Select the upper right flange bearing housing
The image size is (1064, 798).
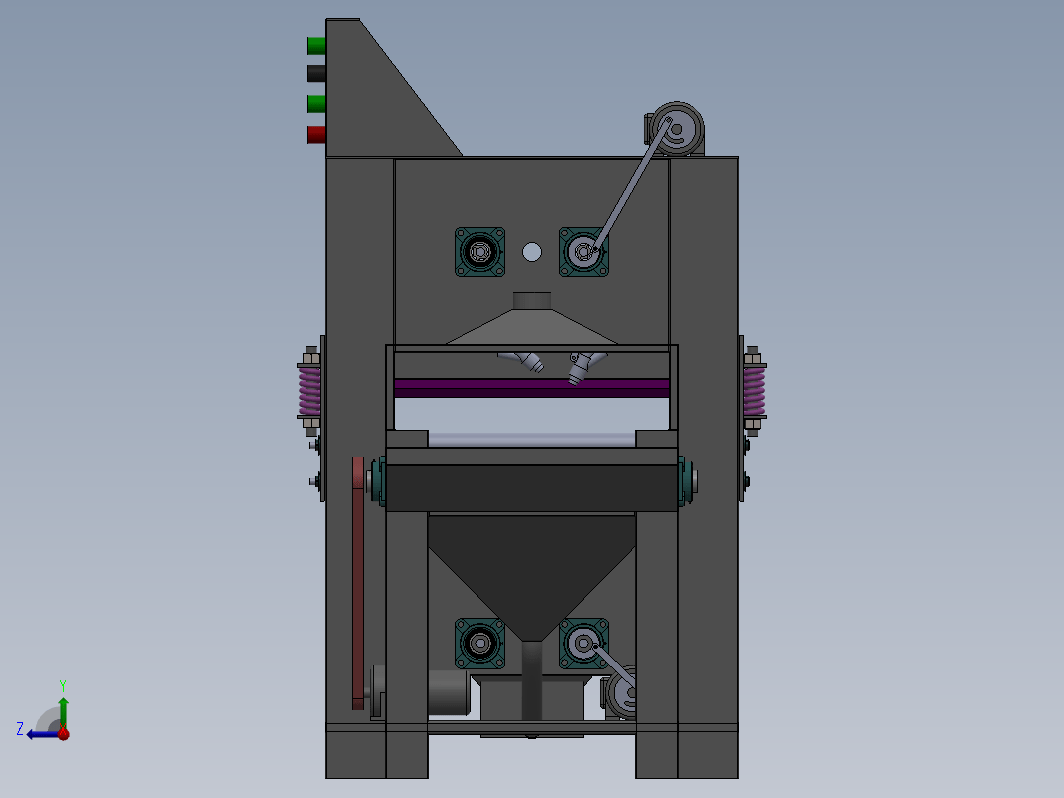584,252
